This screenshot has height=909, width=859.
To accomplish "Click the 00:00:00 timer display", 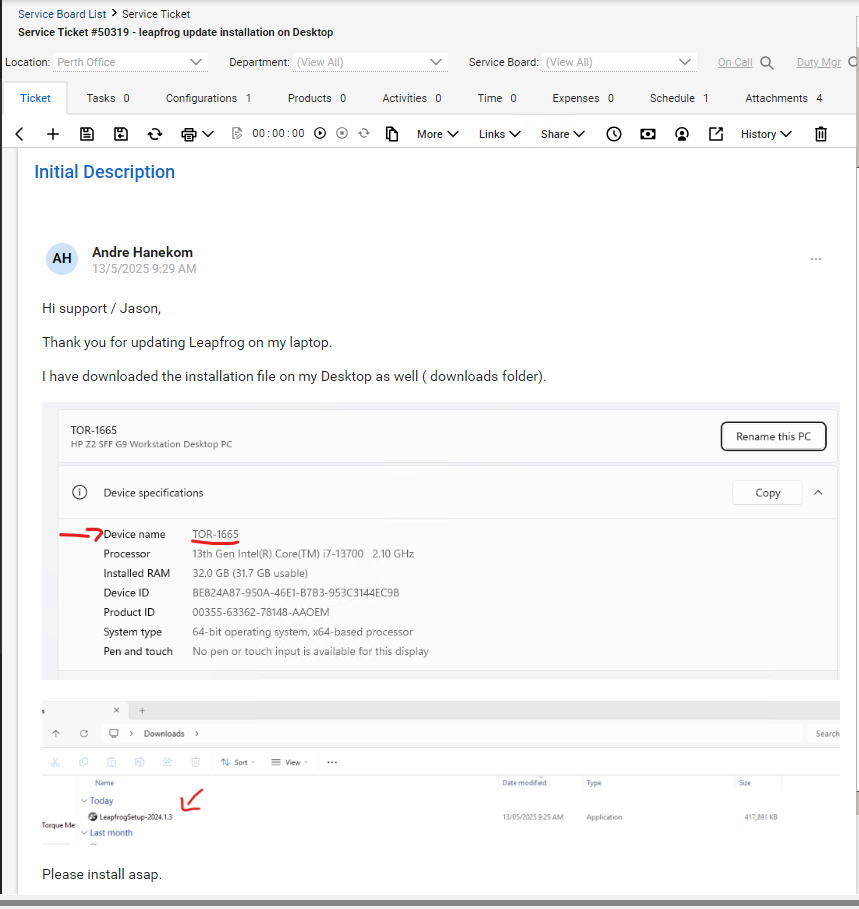I will [278, 134].
